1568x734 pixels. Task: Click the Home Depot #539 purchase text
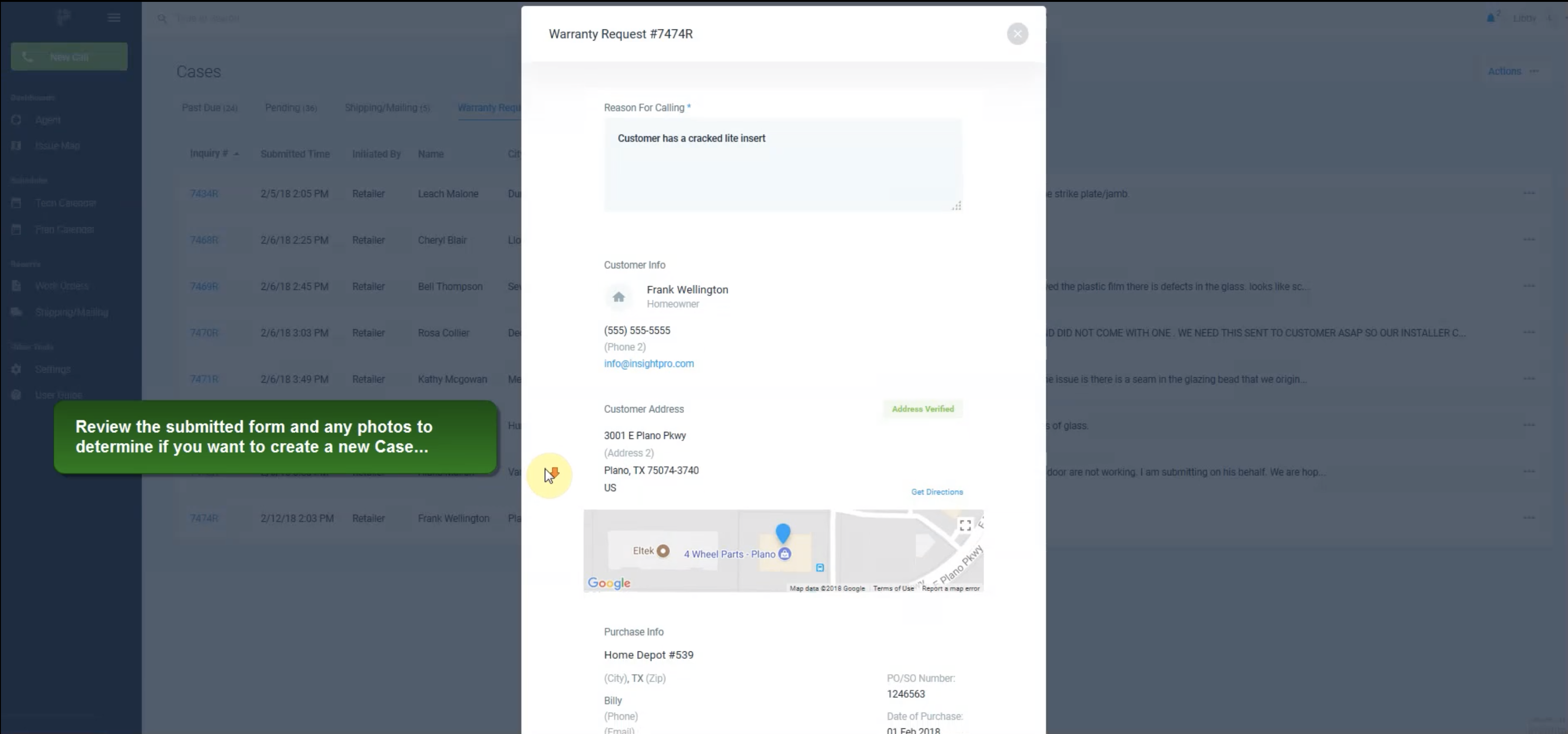[648, 655]
